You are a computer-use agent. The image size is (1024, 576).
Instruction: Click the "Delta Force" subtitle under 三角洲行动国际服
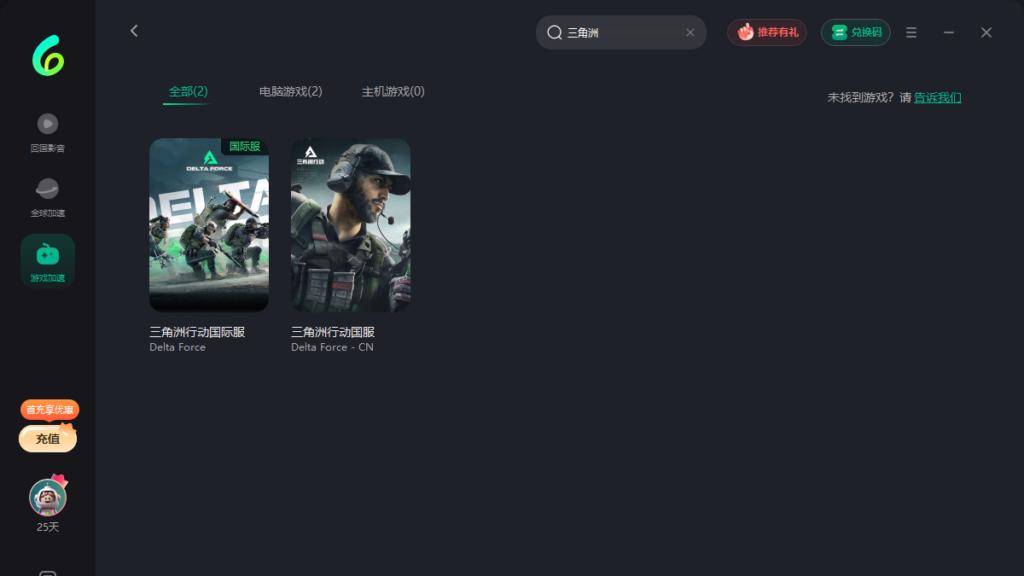click(178, 347)
